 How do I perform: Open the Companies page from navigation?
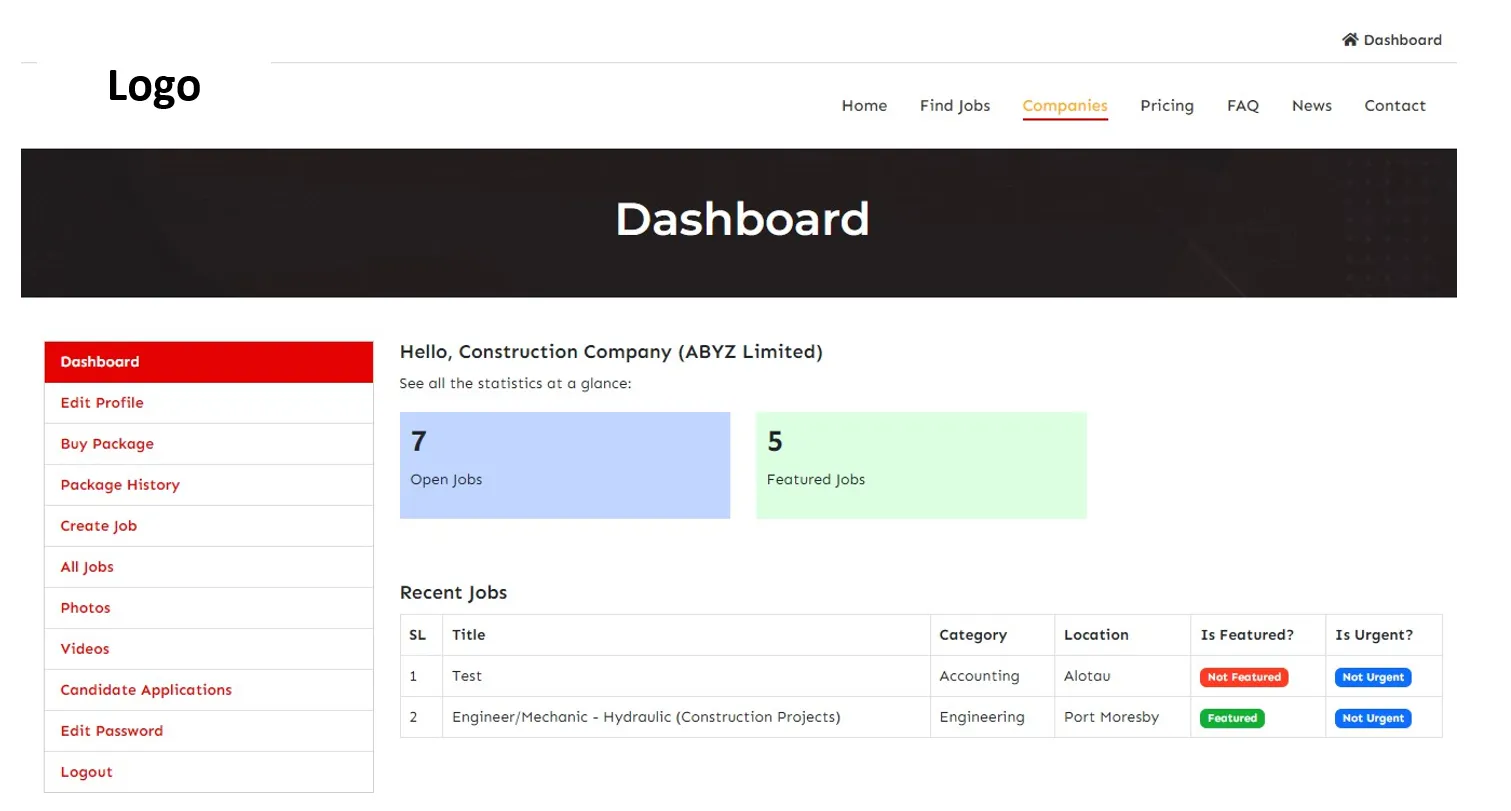tap(1064, 105)
